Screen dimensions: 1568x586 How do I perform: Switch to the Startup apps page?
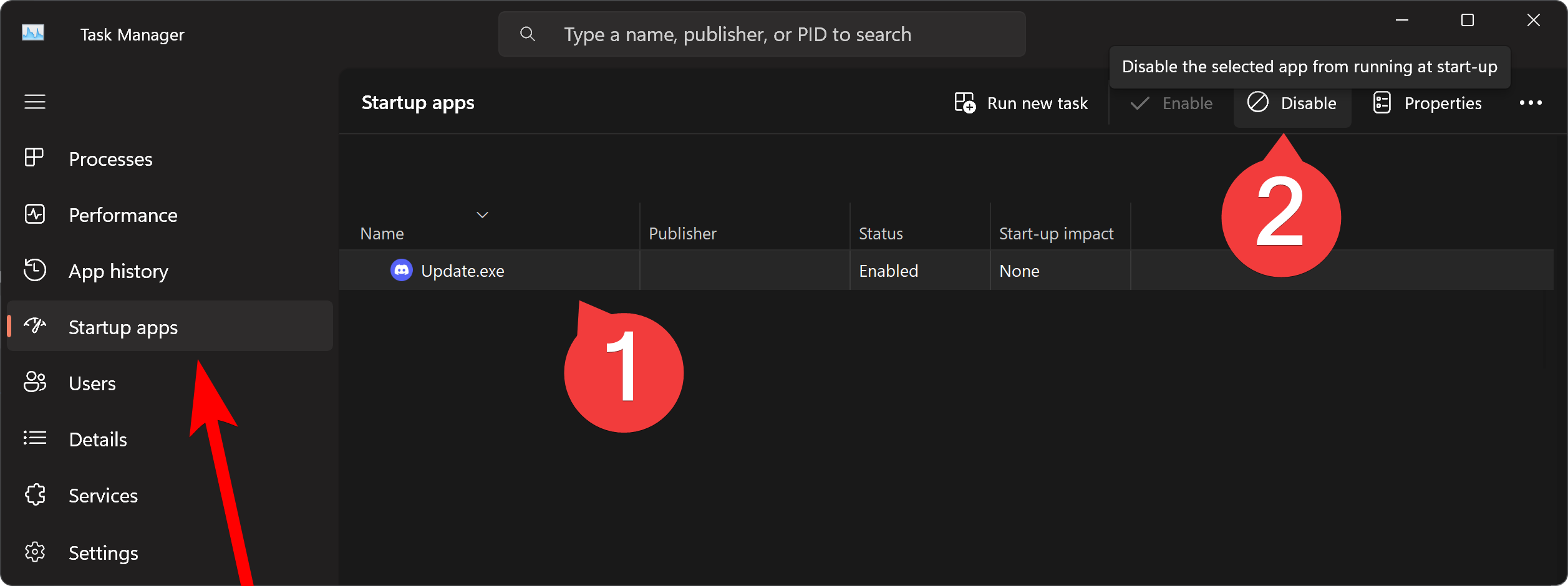122,327
